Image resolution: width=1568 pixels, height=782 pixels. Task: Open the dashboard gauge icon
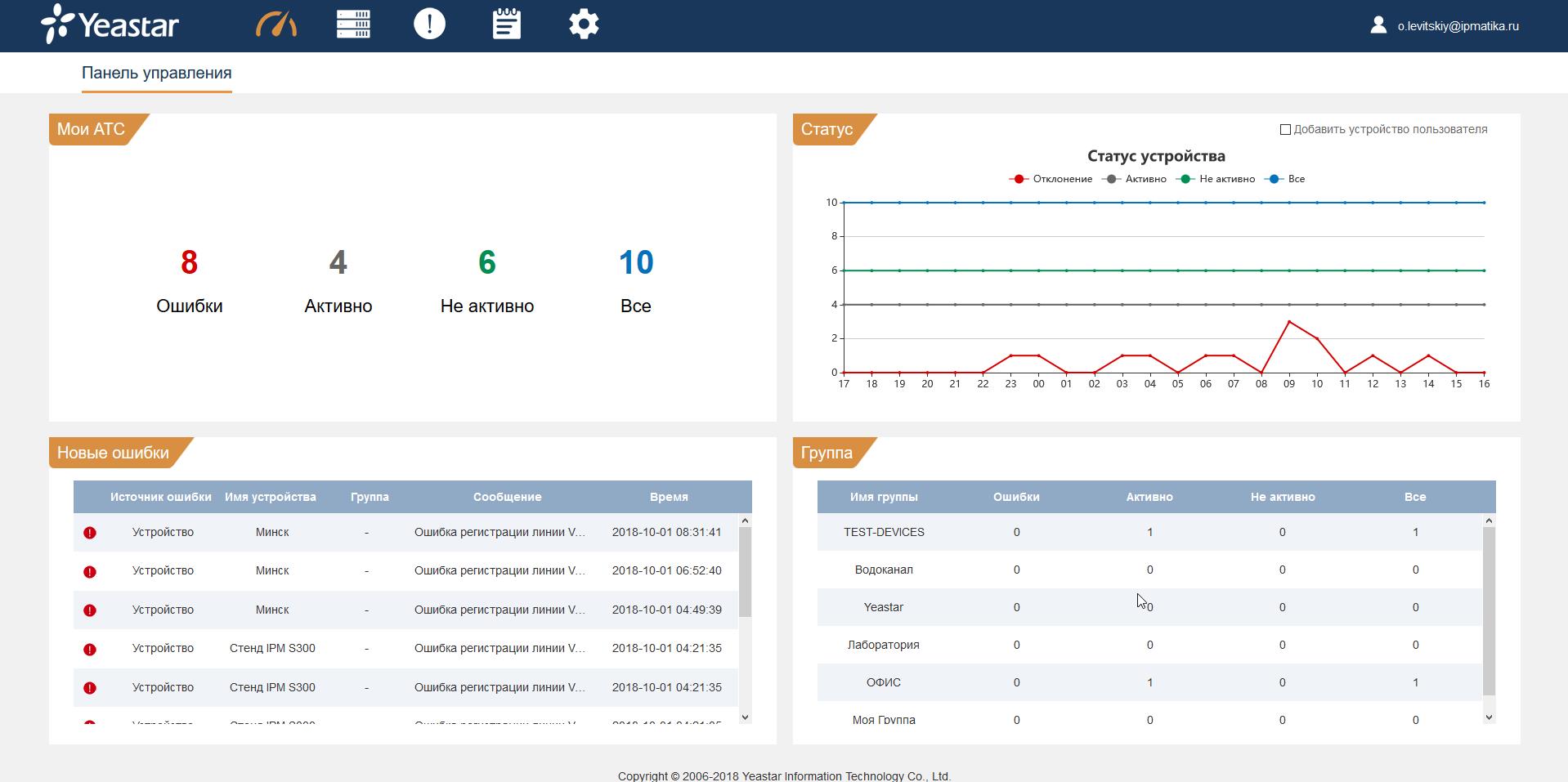pyautogui.click(x=276, y=25)
